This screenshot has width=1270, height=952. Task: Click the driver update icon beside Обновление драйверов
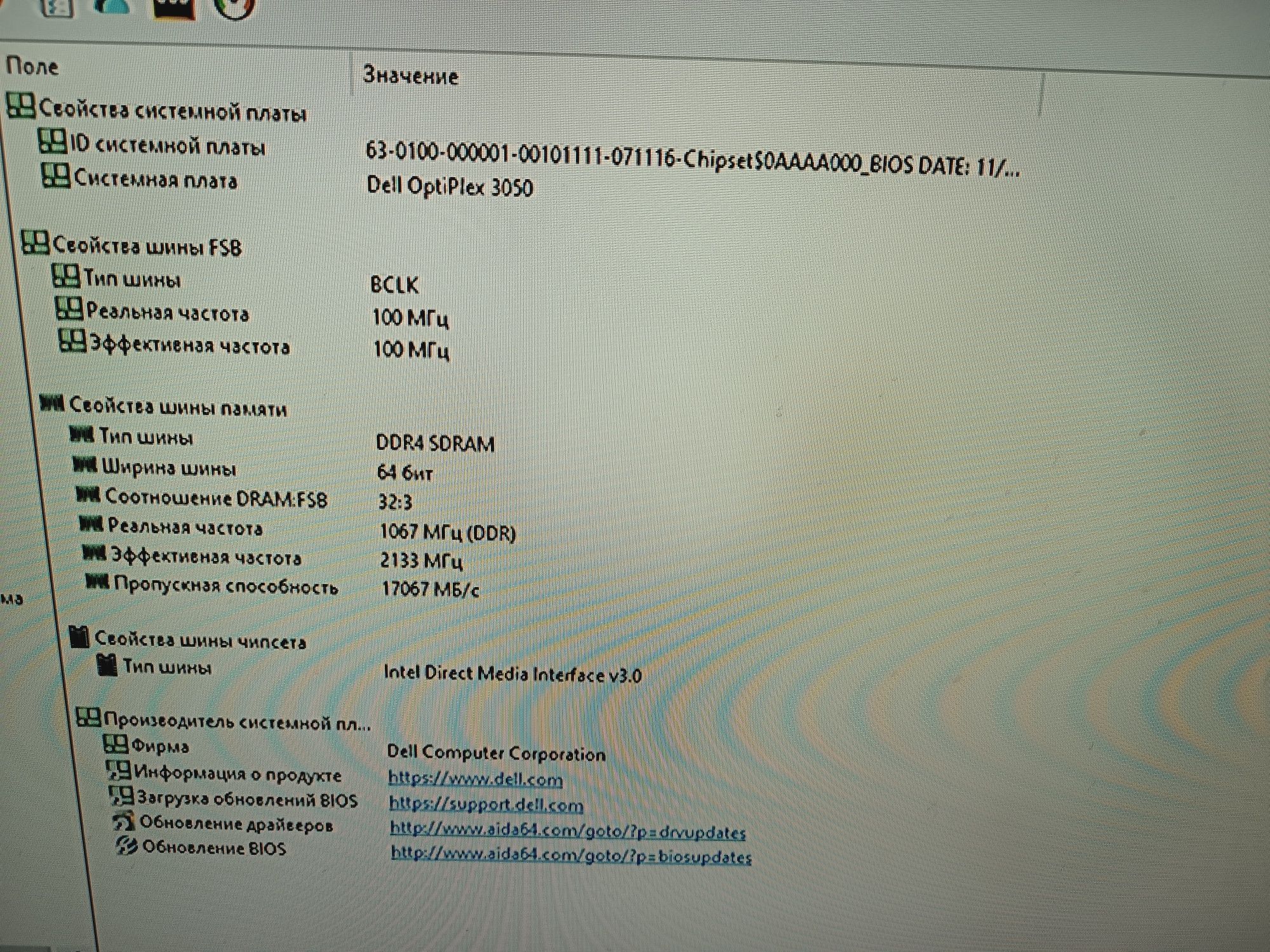[124, 821]
